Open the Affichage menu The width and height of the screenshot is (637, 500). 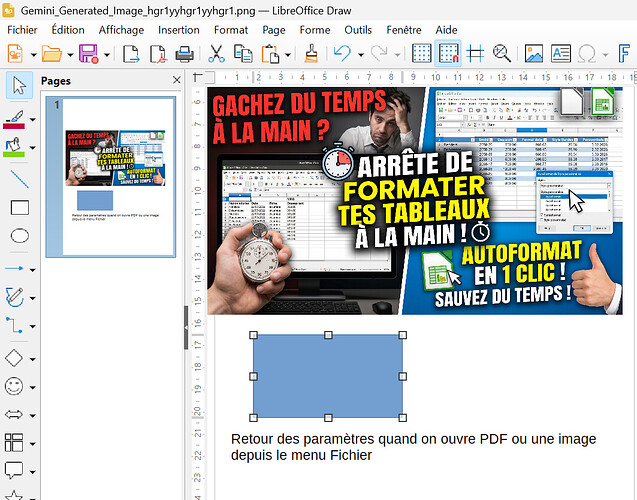coord(121,30)
